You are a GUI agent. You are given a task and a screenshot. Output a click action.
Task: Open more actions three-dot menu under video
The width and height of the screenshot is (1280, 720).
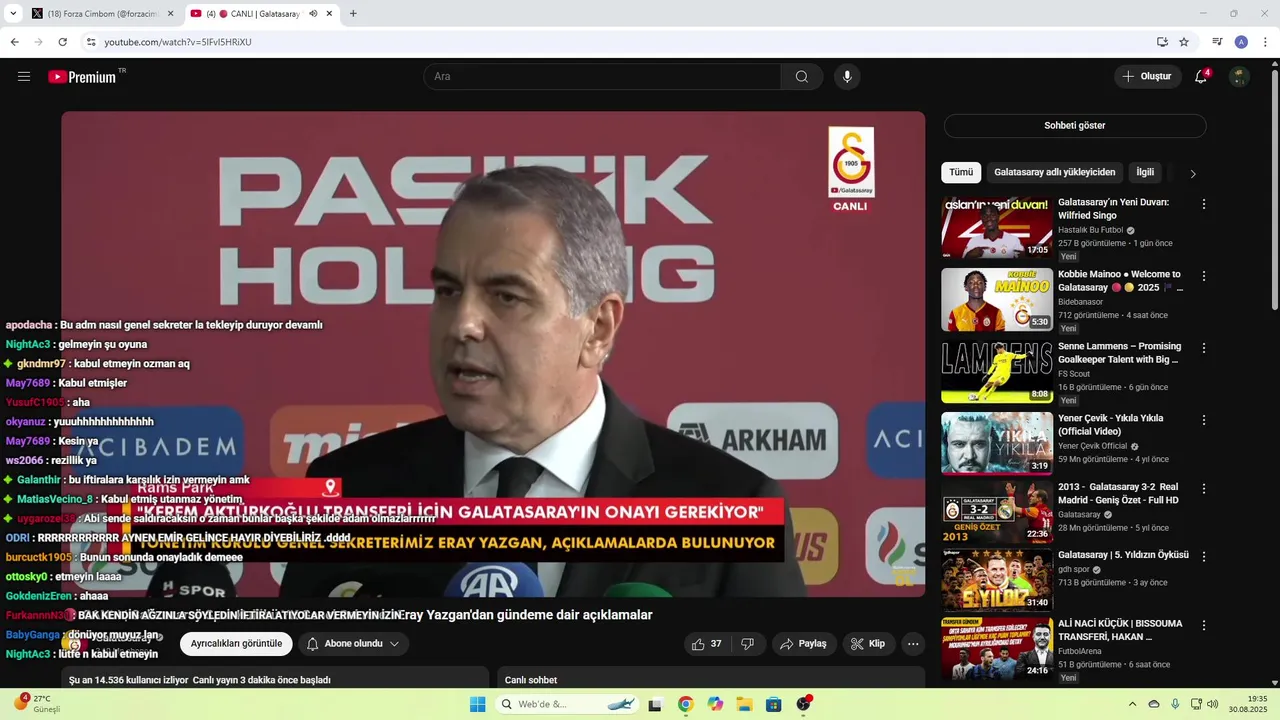(913, 644)
